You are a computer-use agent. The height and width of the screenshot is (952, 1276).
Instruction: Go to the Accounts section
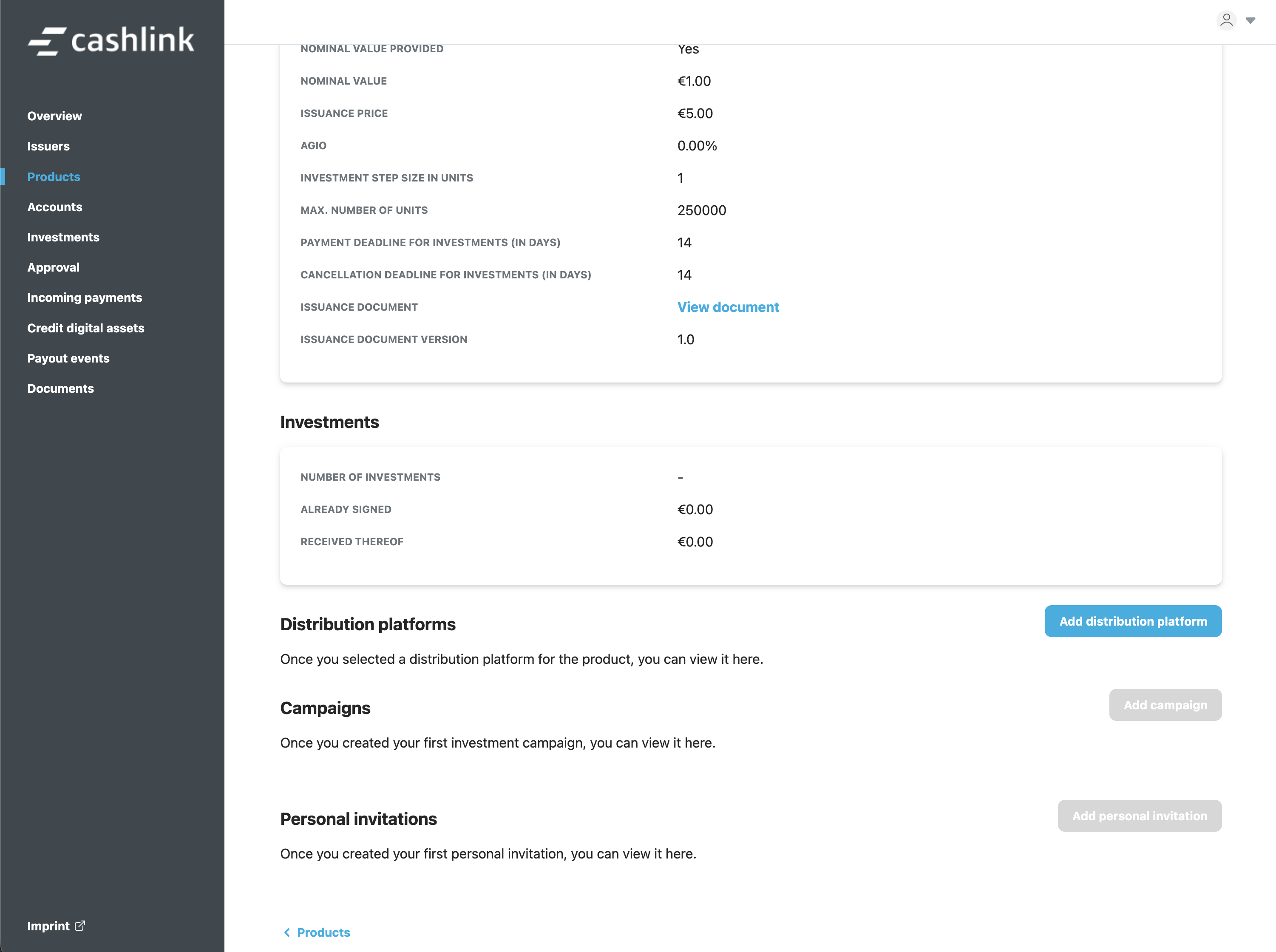tap(54, 207)
